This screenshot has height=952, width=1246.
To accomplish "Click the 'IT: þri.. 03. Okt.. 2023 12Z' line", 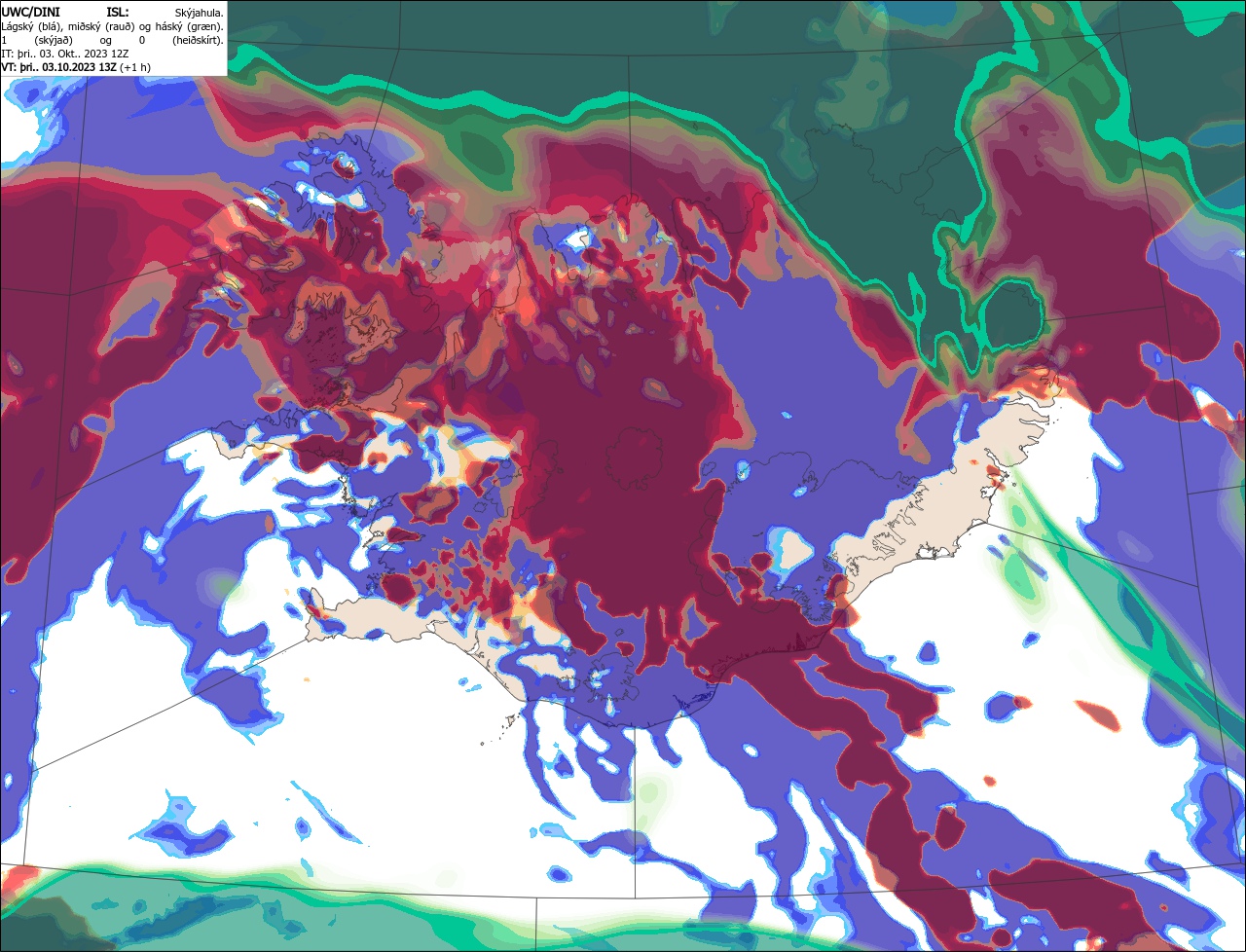I will tap(65, 54).
